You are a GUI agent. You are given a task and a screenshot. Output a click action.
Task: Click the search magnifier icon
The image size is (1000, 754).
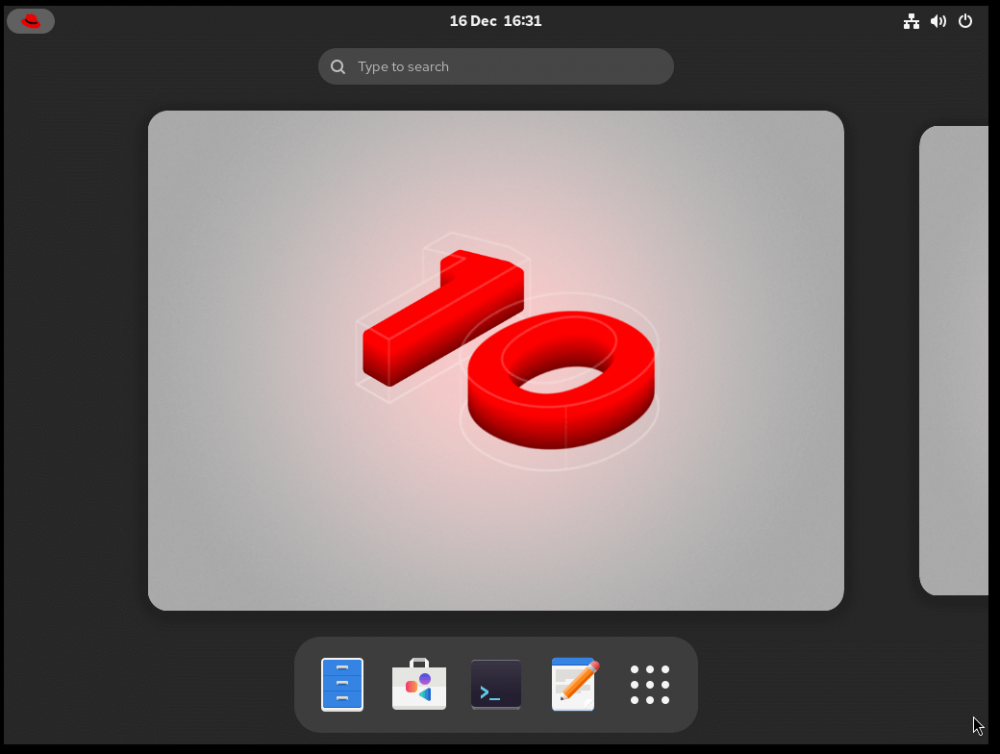[338, 66]
